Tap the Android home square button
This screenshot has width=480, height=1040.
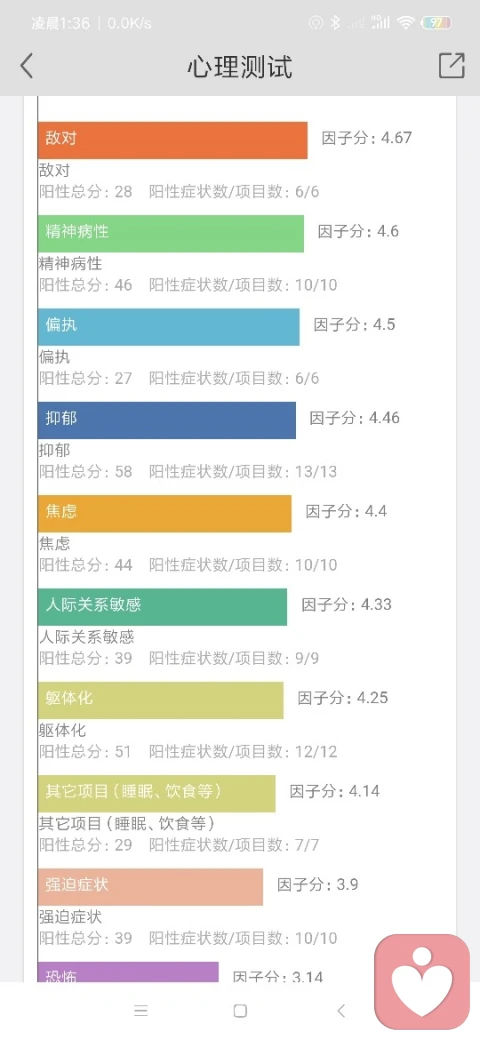click(x=240, y=1010)
